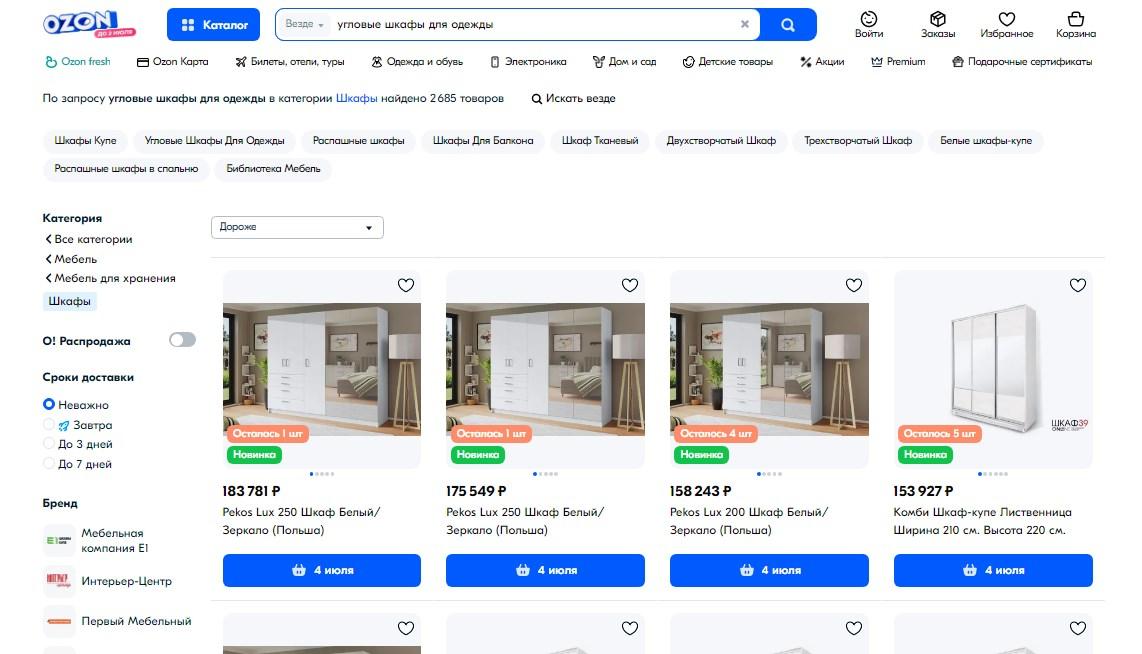
Task: Favorite the Комби Шкаф-купе Лиственница item
Action: coord(1078,285)
